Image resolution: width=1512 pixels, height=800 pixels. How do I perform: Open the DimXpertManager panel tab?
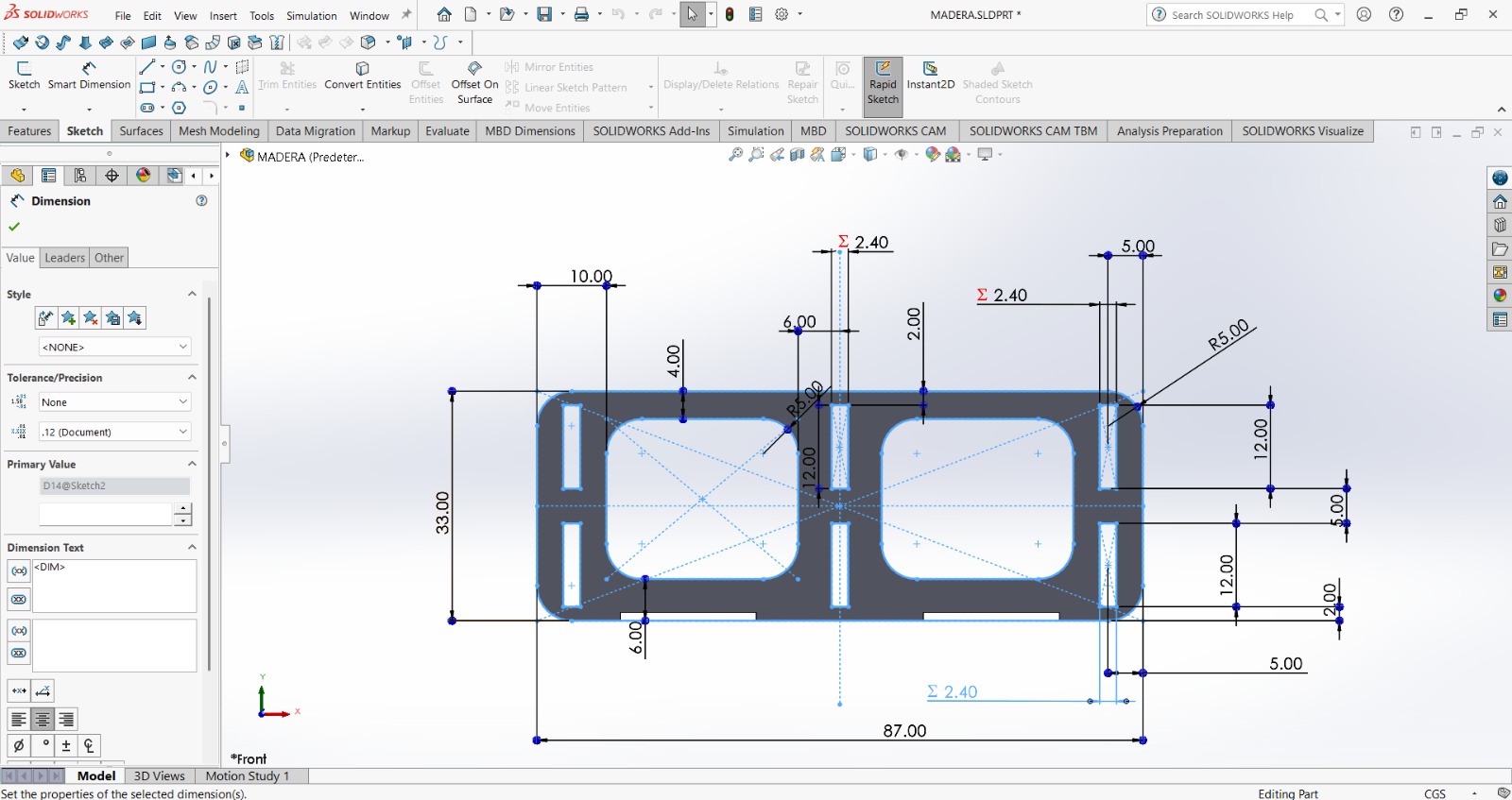pos(112,176)
